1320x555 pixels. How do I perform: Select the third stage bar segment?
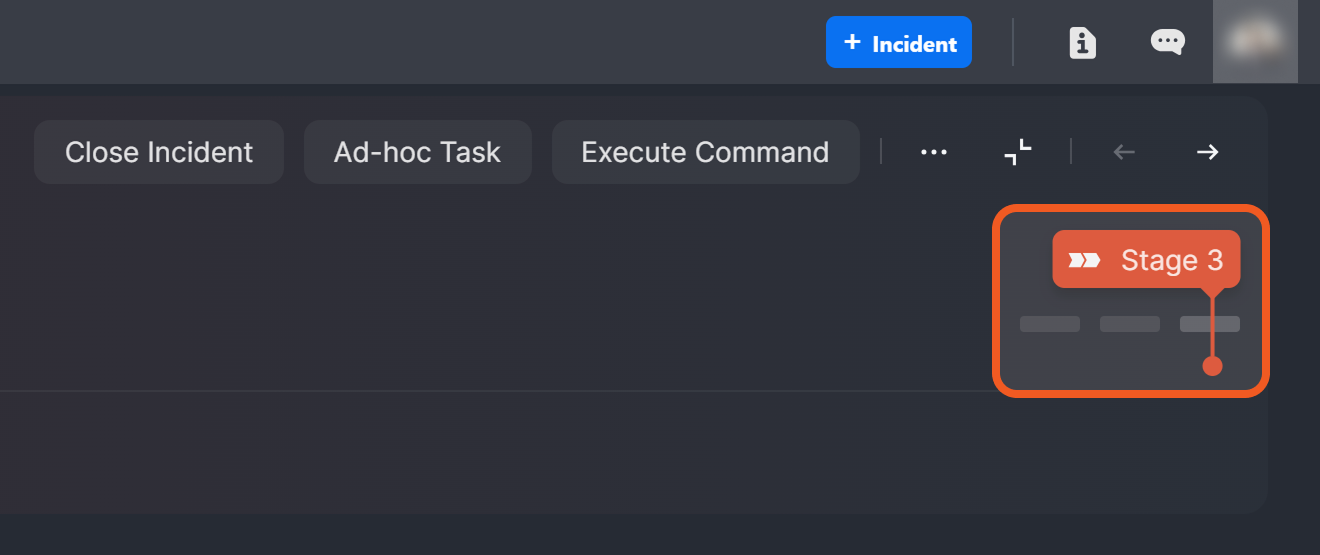pyautogui.click(x=1195, y=324)
